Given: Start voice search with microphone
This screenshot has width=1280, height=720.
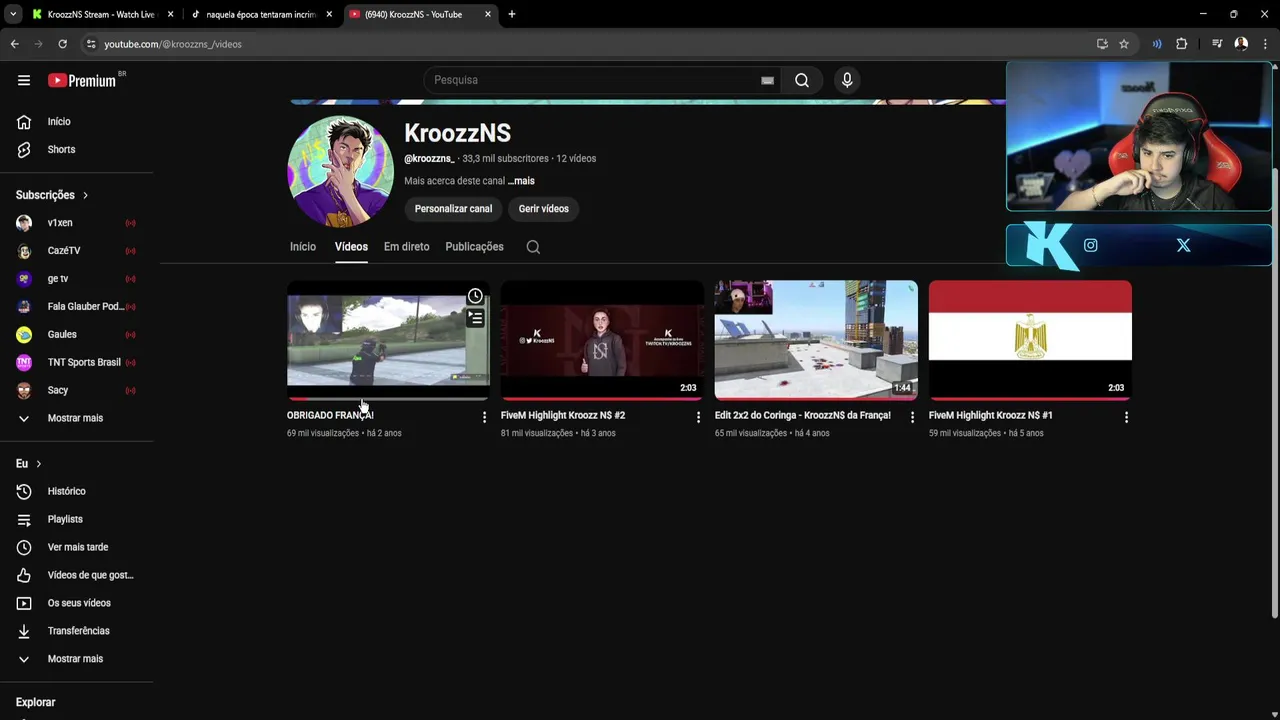Looking at the screenshot, I should pyautogui.click(x=847, y=80).
